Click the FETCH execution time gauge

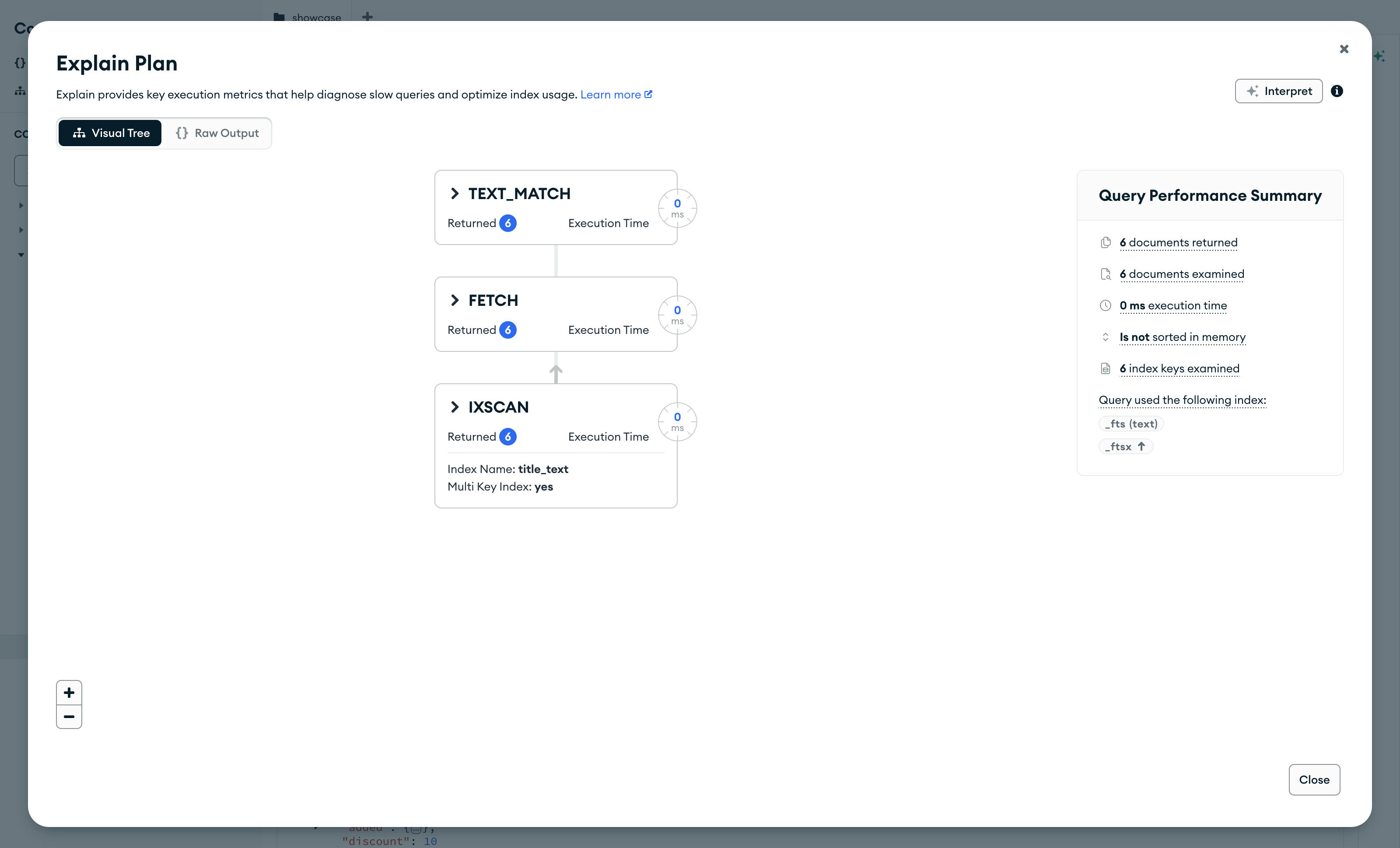[677, 315]
